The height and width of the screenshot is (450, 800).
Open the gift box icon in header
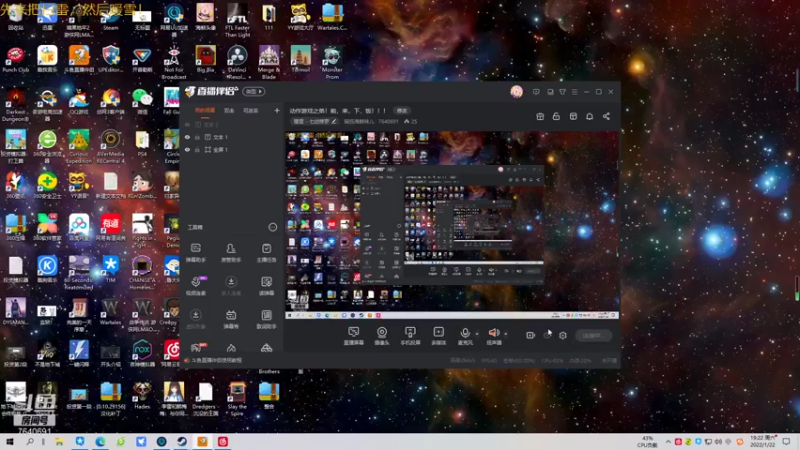point(540,116)
